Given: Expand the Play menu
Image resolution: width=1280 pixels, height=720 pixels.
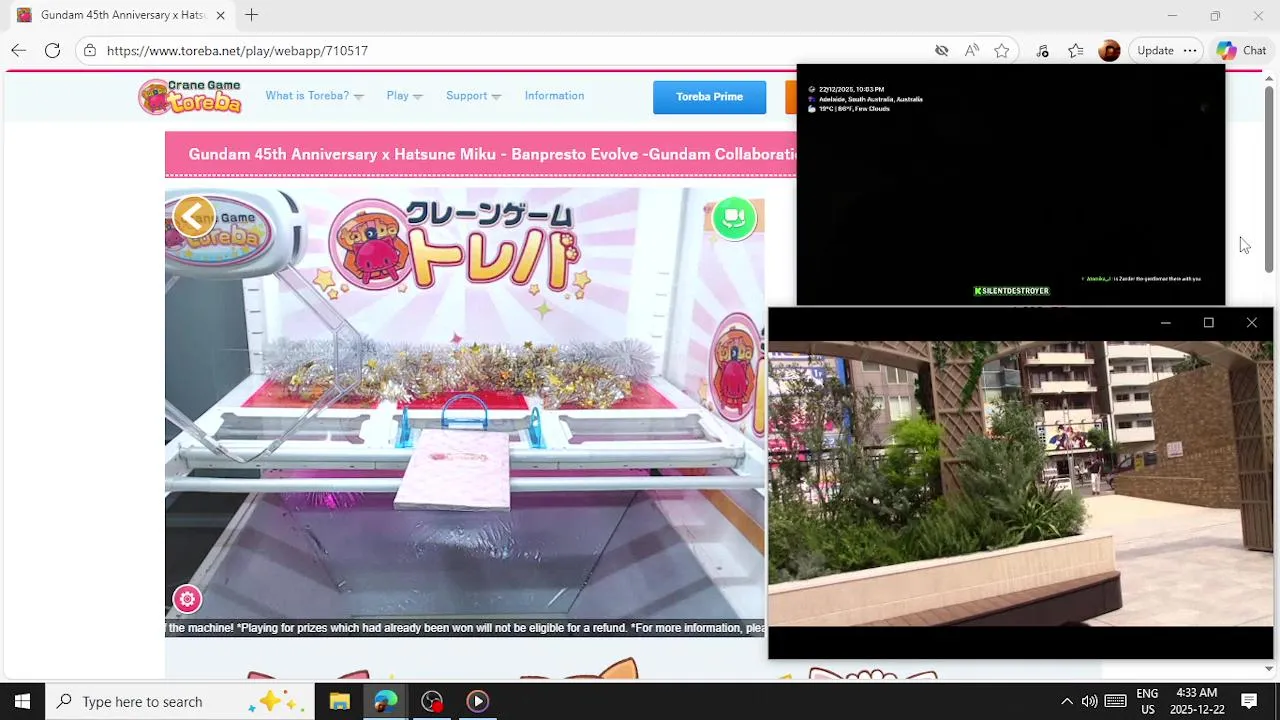Looking at the screenshot, I should (x=404, y=96).
